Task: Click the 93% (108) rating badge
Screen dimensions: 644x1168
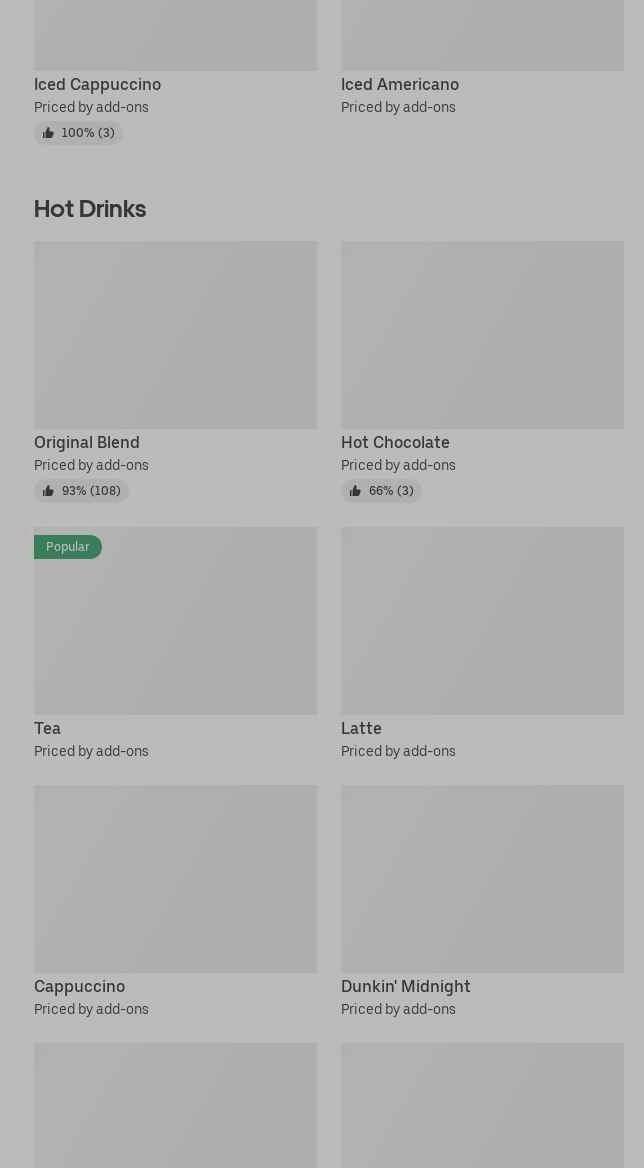Action: coord(81,491)
